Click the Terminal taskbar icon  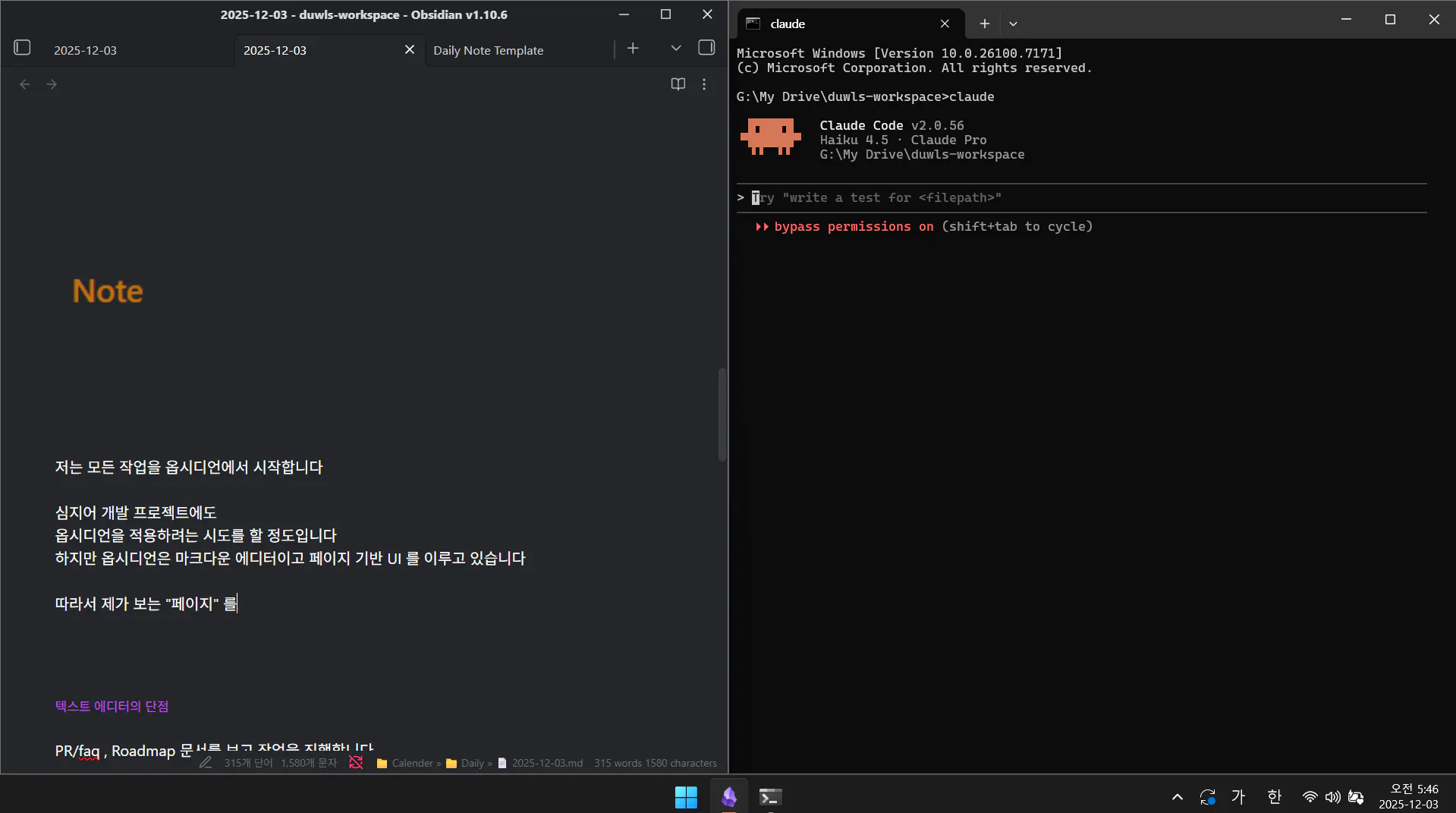tap(770, 796)
